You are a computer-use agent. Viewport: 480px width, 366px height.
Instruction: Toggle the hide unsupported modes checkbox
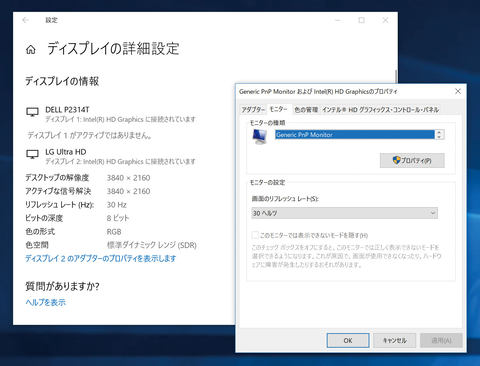(x=255, y=235)
